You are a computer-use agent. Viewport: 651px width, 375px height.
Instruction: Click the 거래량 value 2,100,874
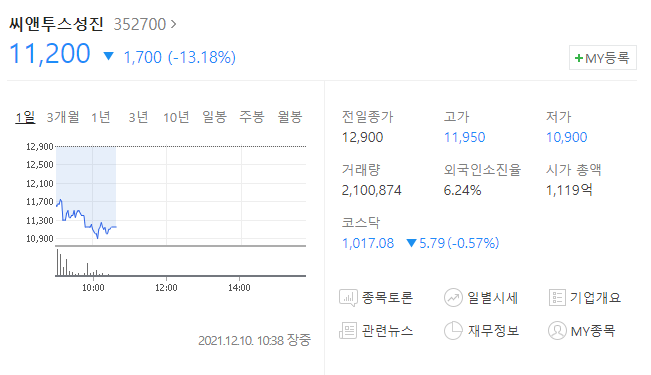(372, 191)
